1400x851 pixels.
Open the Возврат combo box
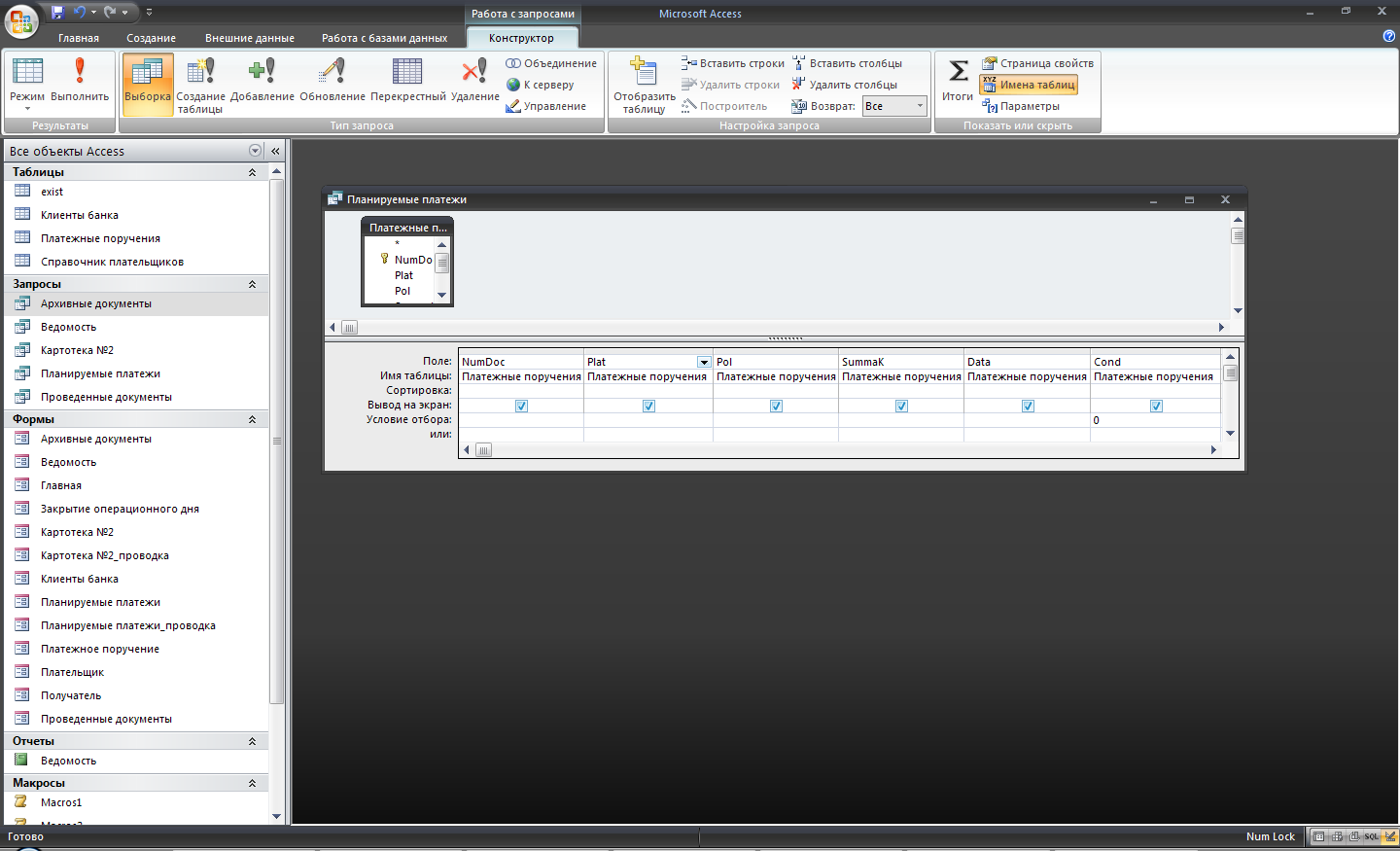click(894, 106)
